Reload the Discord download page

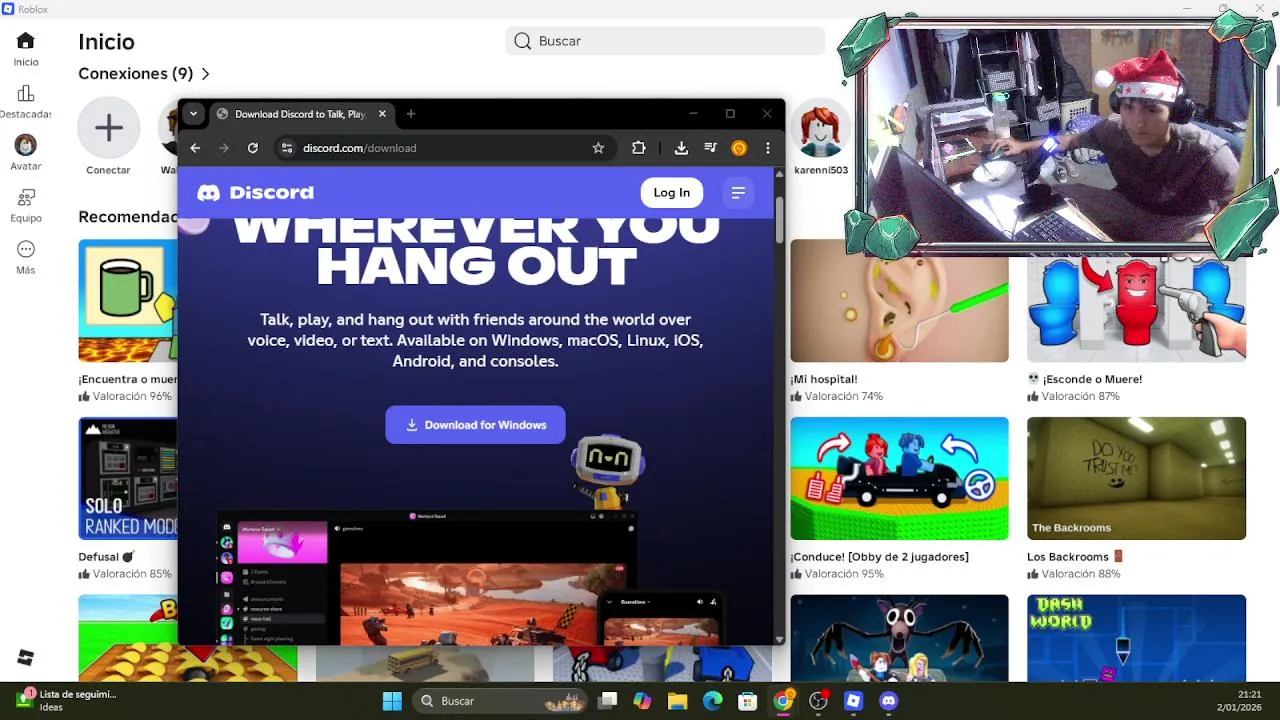pos(253,148)
